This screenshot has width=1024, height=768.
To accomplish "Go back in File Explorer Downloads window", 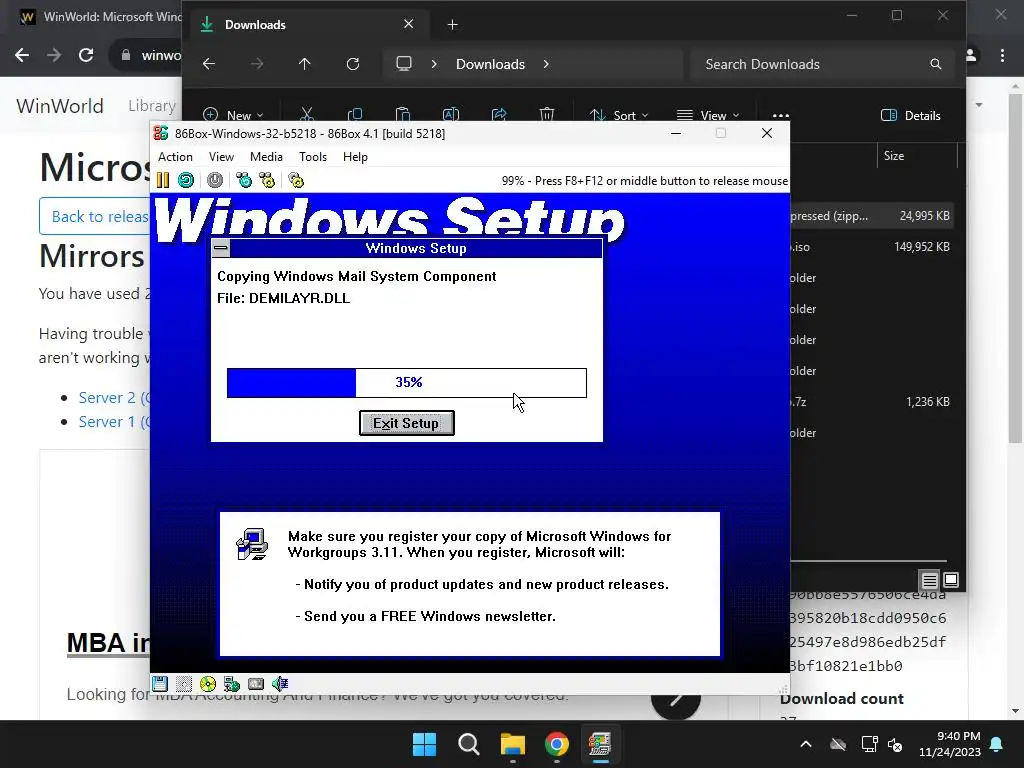I will (209, 64).
